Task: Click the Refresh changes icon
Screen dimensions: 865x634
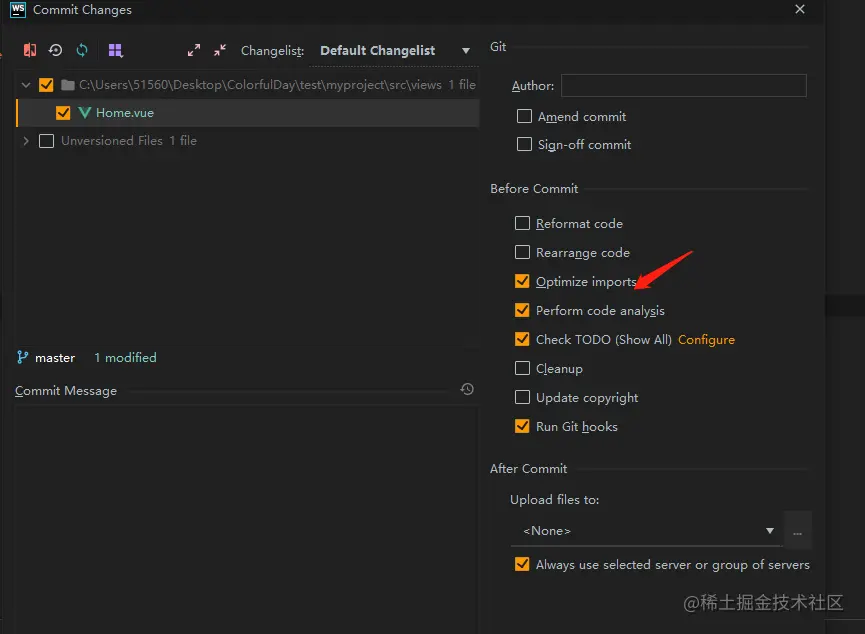Action: (x=82, y=50)
